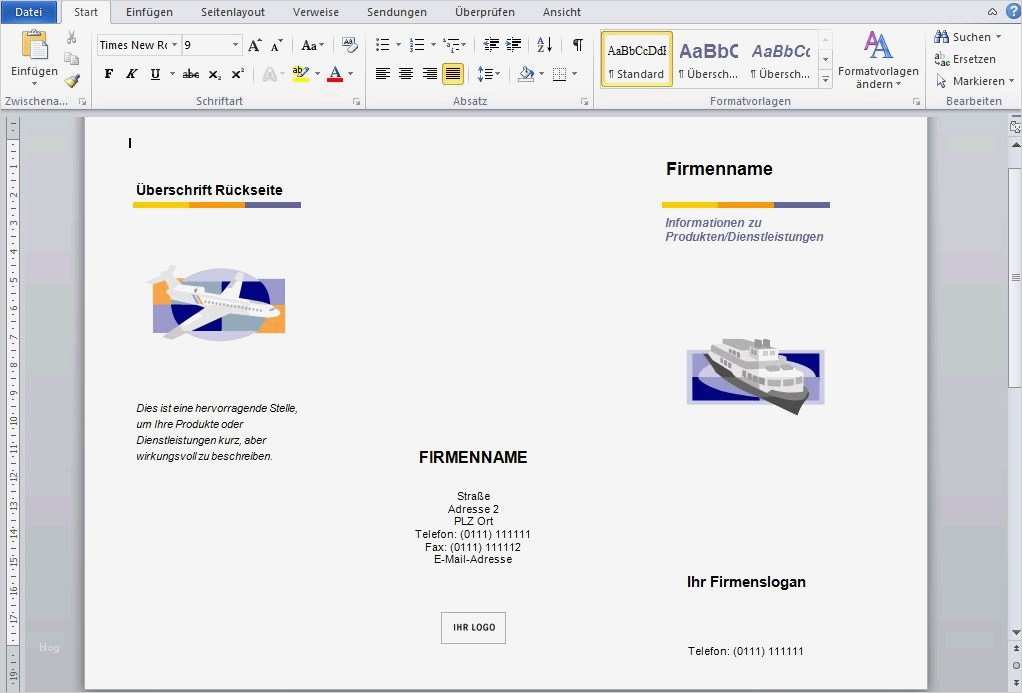The image size is (1022, 693).
Task: Click the vertical scrollbar thumb
Action: point(1015,277)
